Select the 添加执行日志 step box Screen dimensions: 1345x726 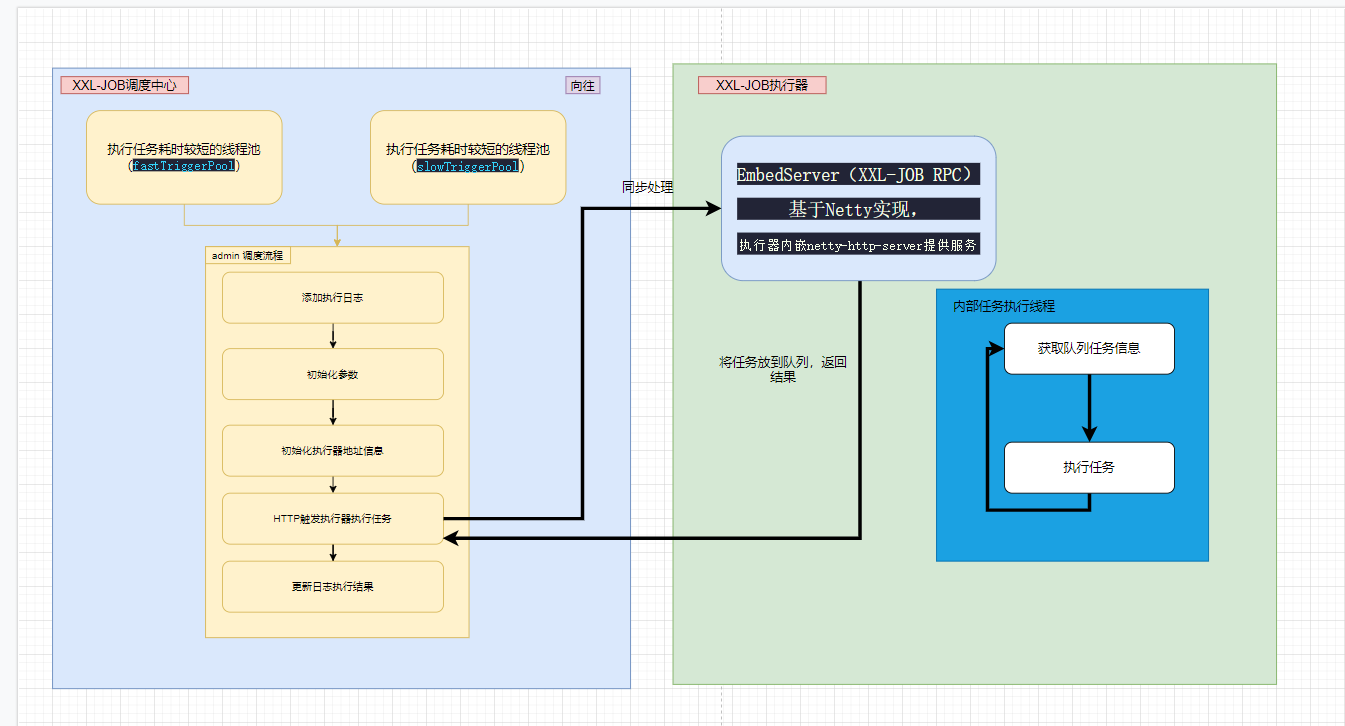point(333,298)
